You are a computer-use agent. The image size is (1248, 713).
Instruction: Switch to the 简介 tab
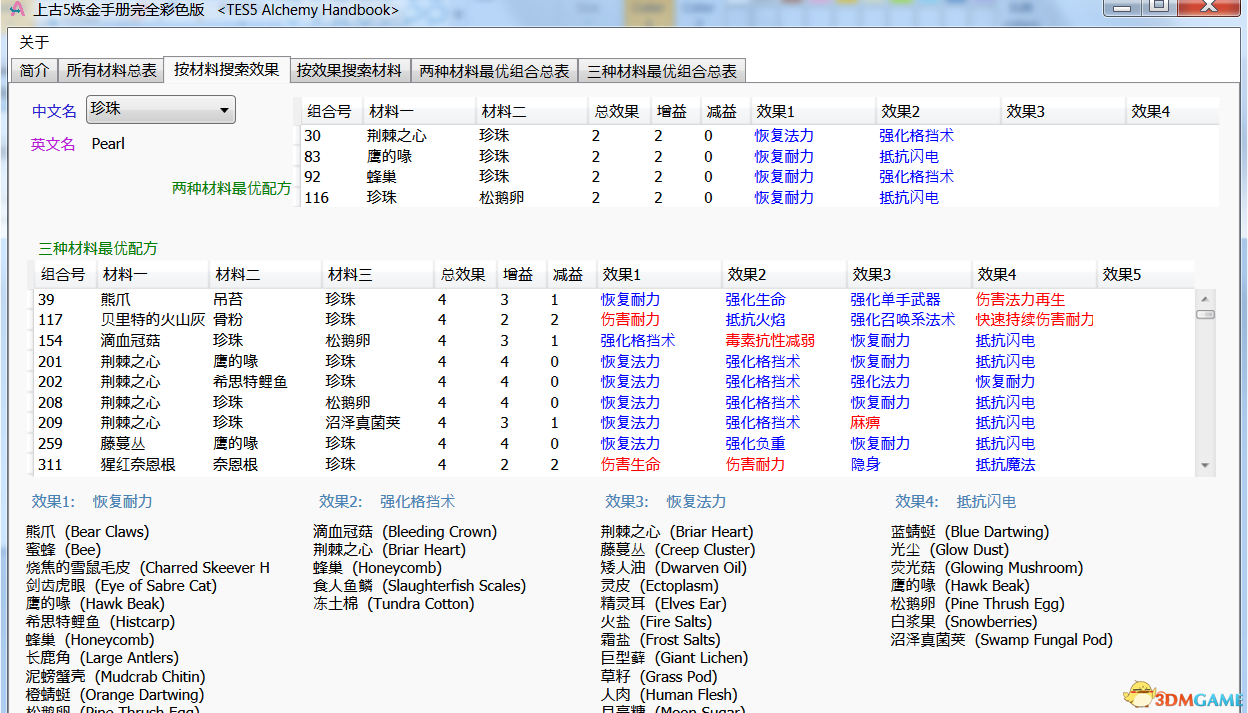click(34, 71)
